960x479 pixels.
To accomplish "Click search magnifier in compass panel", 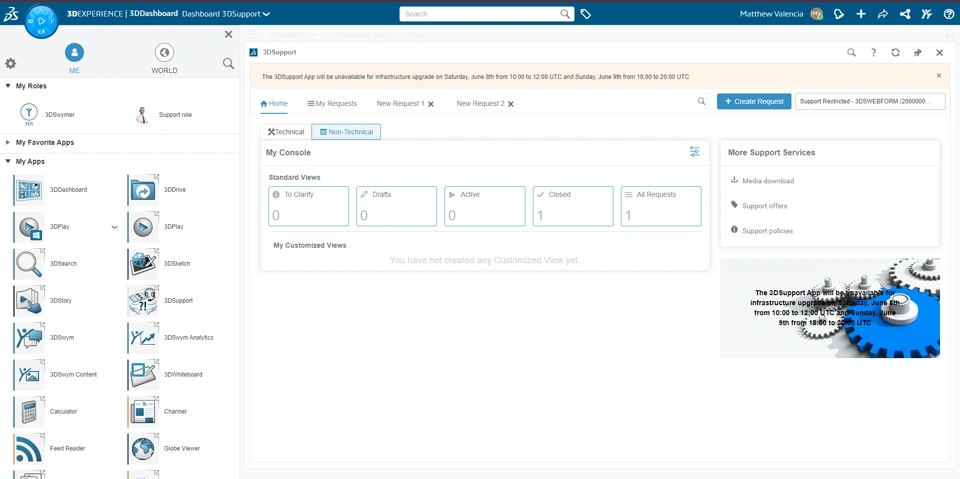I will [x=228, y=63].
